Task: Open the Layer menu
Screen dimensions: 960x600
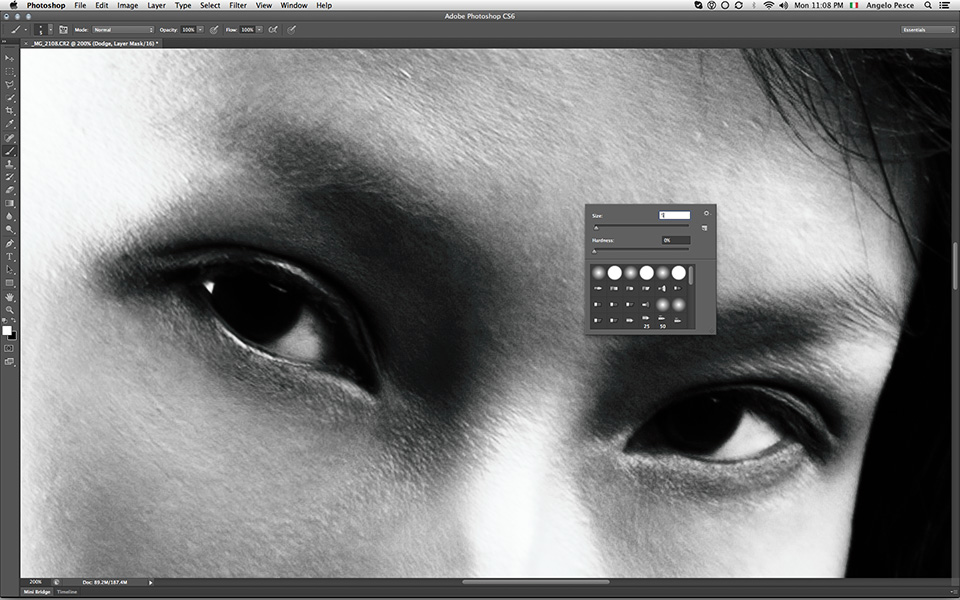Action: [x=157, y=5]
